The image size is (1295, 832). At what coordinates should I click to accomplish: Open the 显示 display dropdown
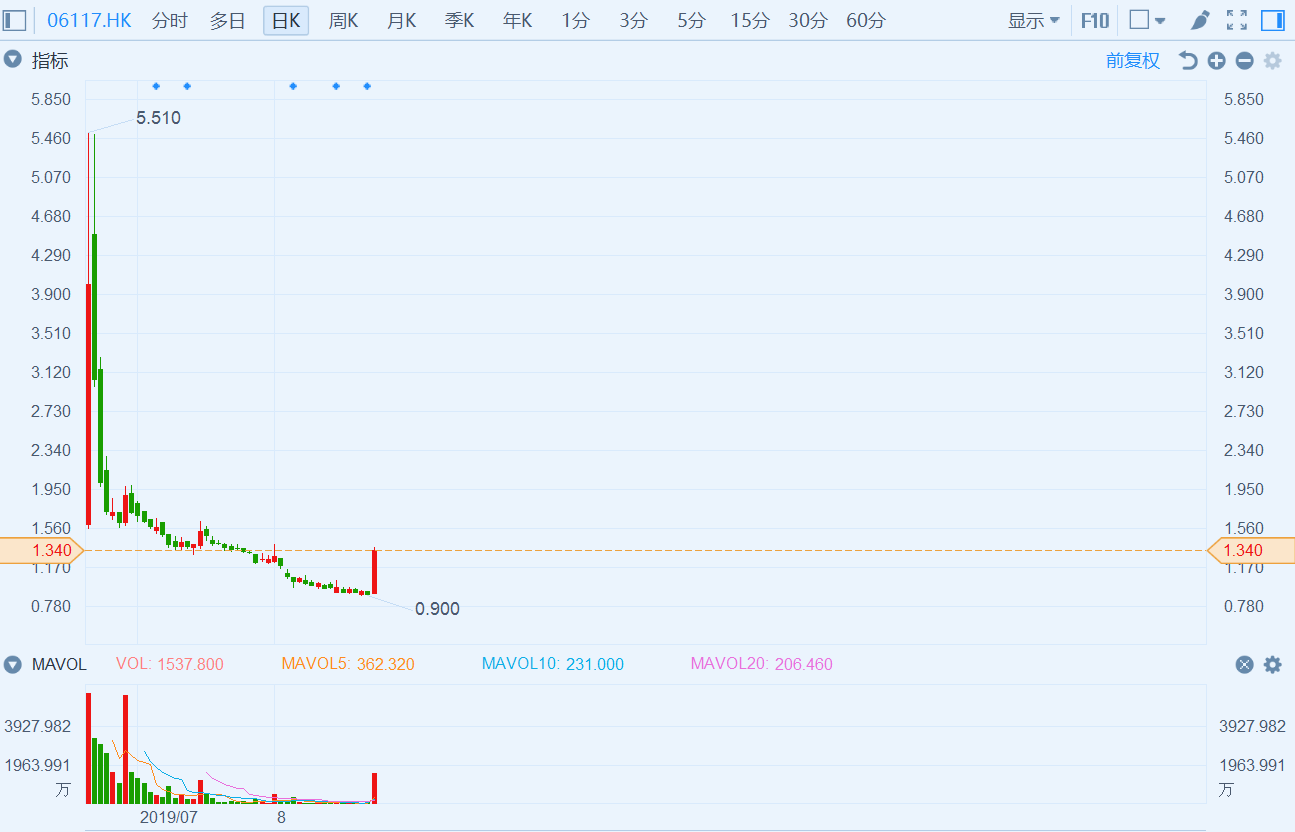[x=1033, y=20]
